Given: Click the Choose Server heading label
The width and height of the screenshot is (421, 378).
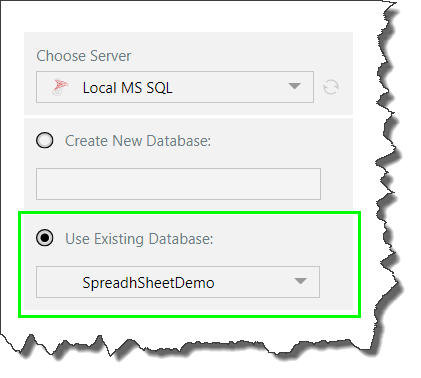Looking at the screenshot, I should (84, 56).
